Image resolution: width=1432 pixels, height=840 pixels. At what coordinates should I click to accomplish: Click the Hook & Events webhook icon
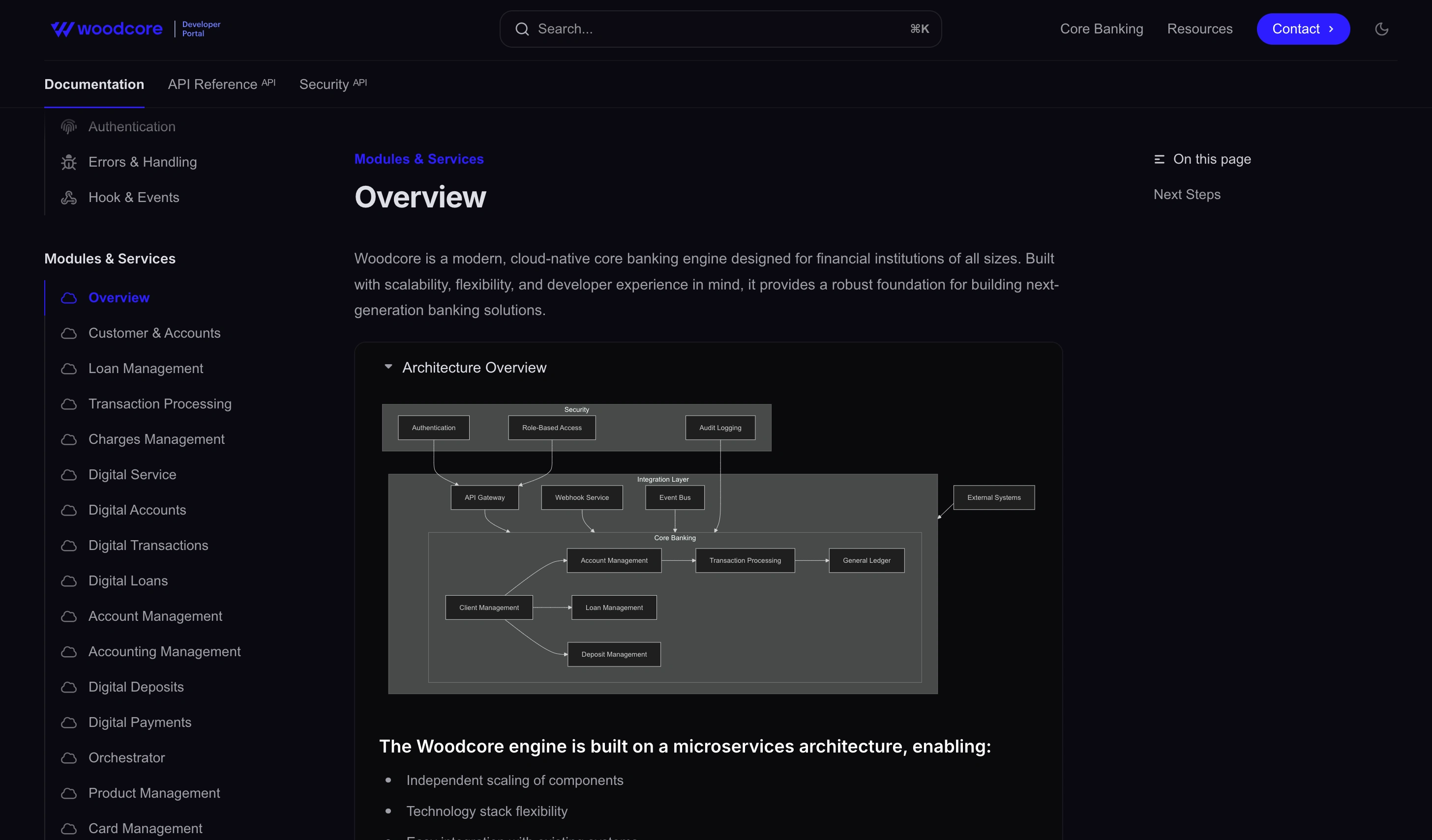[x=69, y=198]
